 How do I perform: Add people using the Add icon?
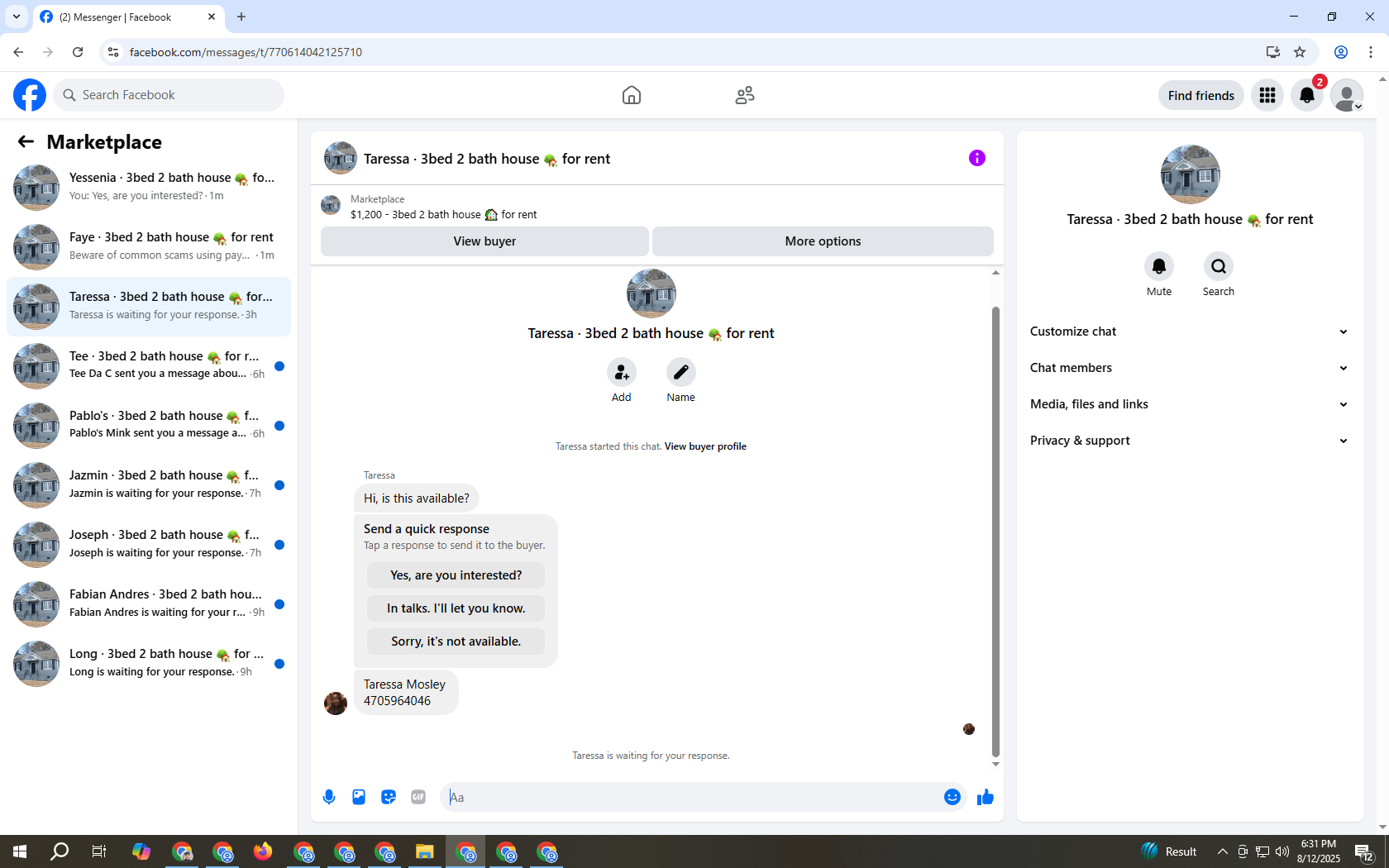(x=622, y=372)
